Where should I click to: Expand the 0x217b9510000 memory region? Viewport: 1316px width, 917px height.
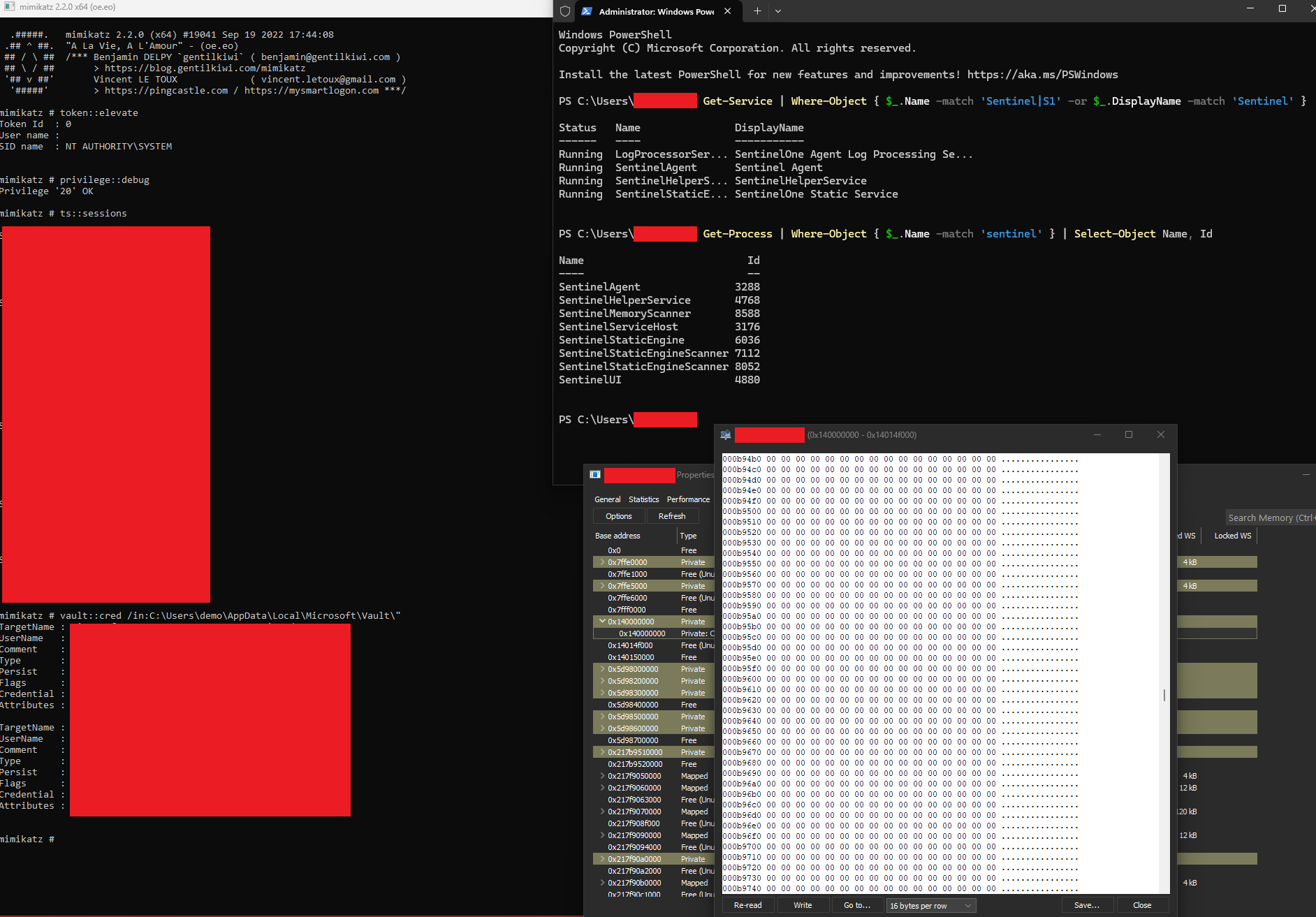(x=603, y=752)
